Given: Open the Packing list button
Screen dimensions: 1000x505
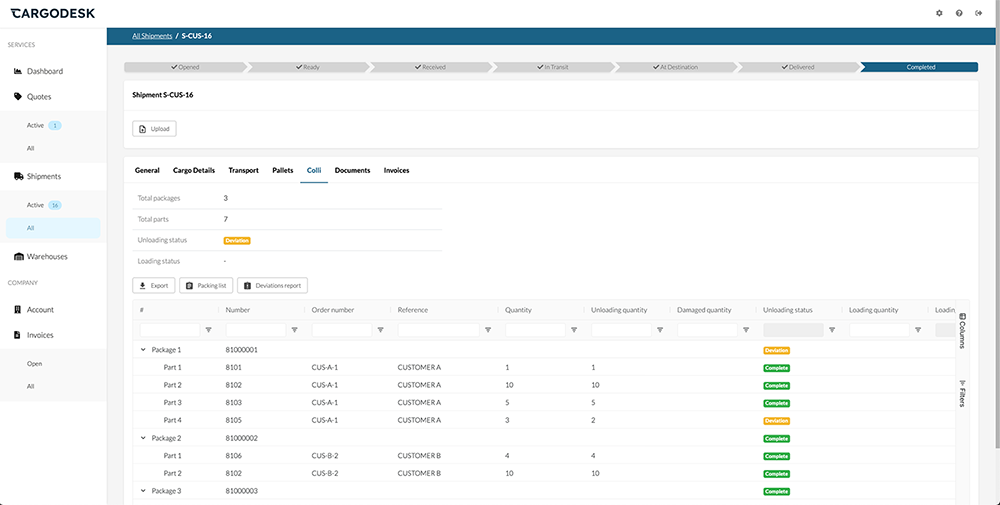Looking at the screenshot, I should [x=206, y=286].
